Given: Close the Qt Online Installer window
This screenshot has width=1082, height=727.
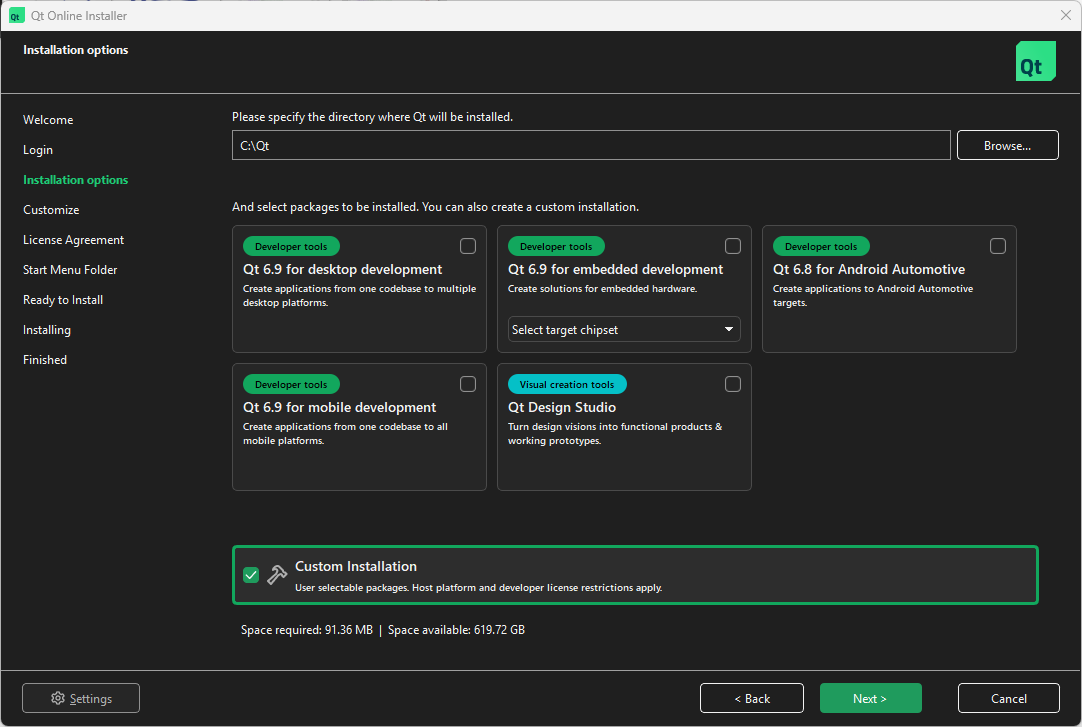Looking at the screenshot, I should [1065, 15].
